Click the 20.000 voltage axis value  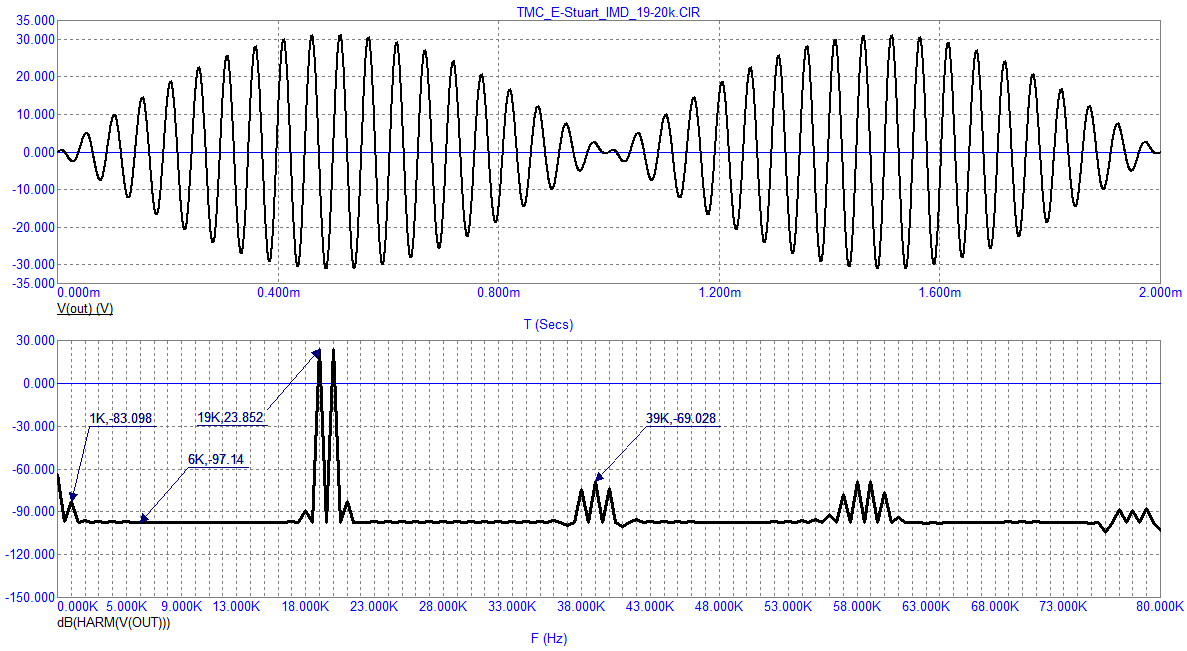click(x=35, y=76)
